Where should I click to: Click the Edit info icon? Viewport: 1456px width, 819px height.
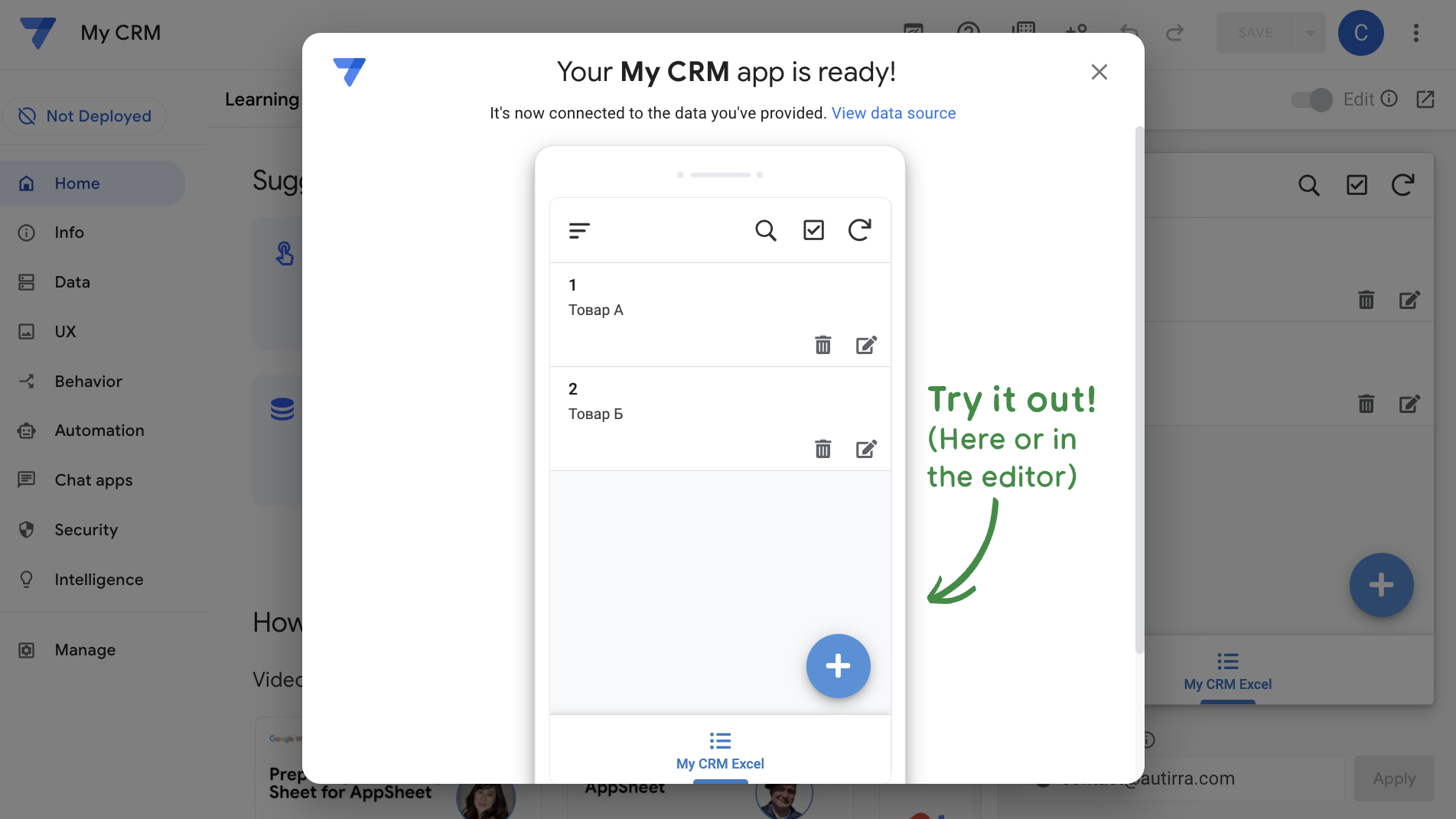click(x=1389, y=99)
